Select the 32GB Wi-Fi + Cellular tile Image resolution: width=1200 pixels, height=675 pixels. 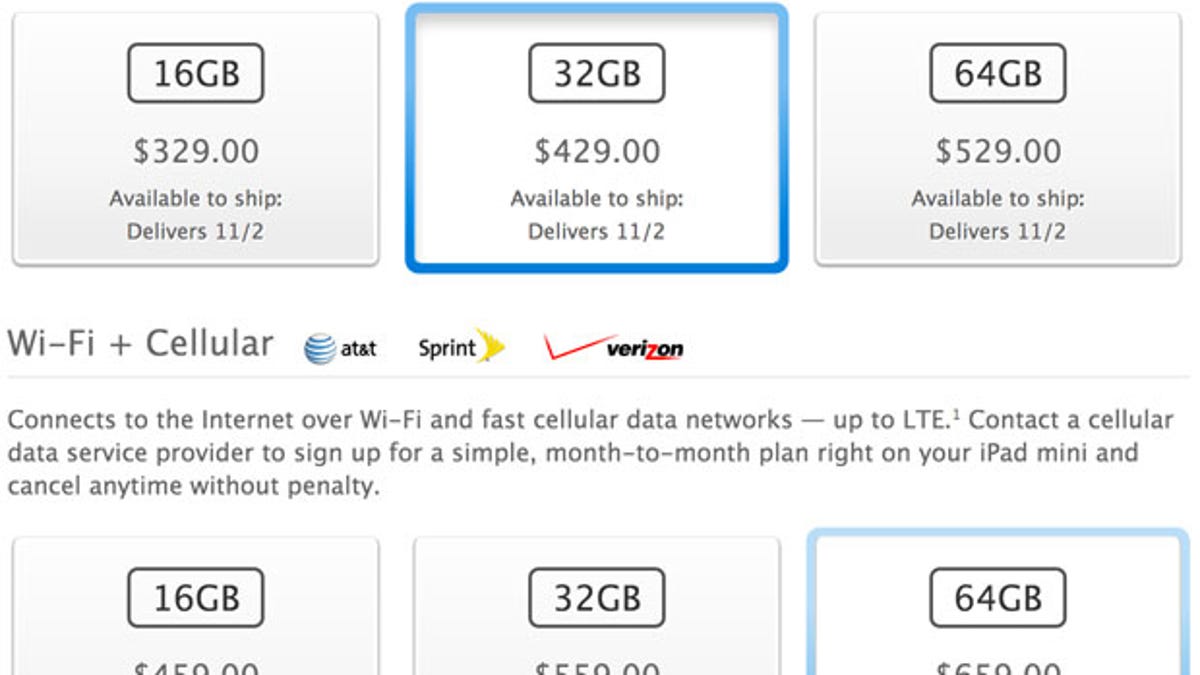597,610
